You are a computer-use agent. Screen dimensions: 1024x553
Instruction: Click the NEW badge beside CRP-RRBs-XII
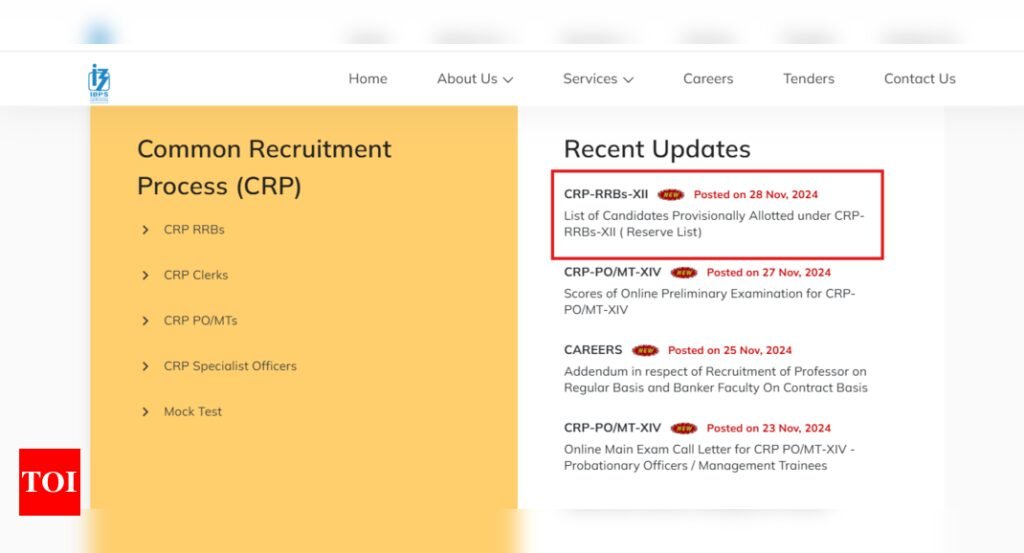[671, 195]
